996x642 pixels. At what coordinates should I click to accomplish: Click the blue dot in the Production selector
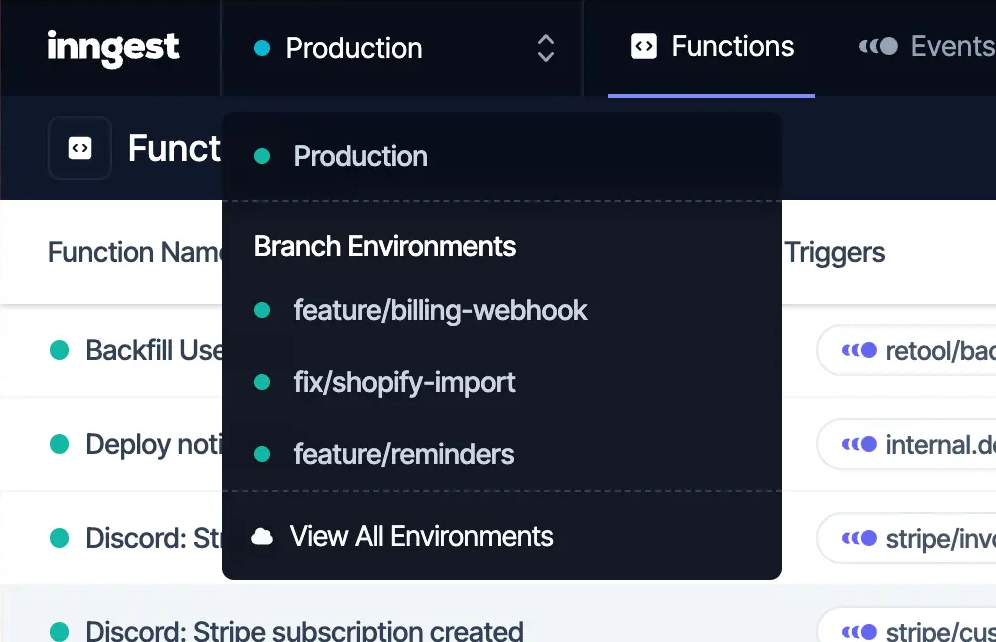(x=262, y=48)
